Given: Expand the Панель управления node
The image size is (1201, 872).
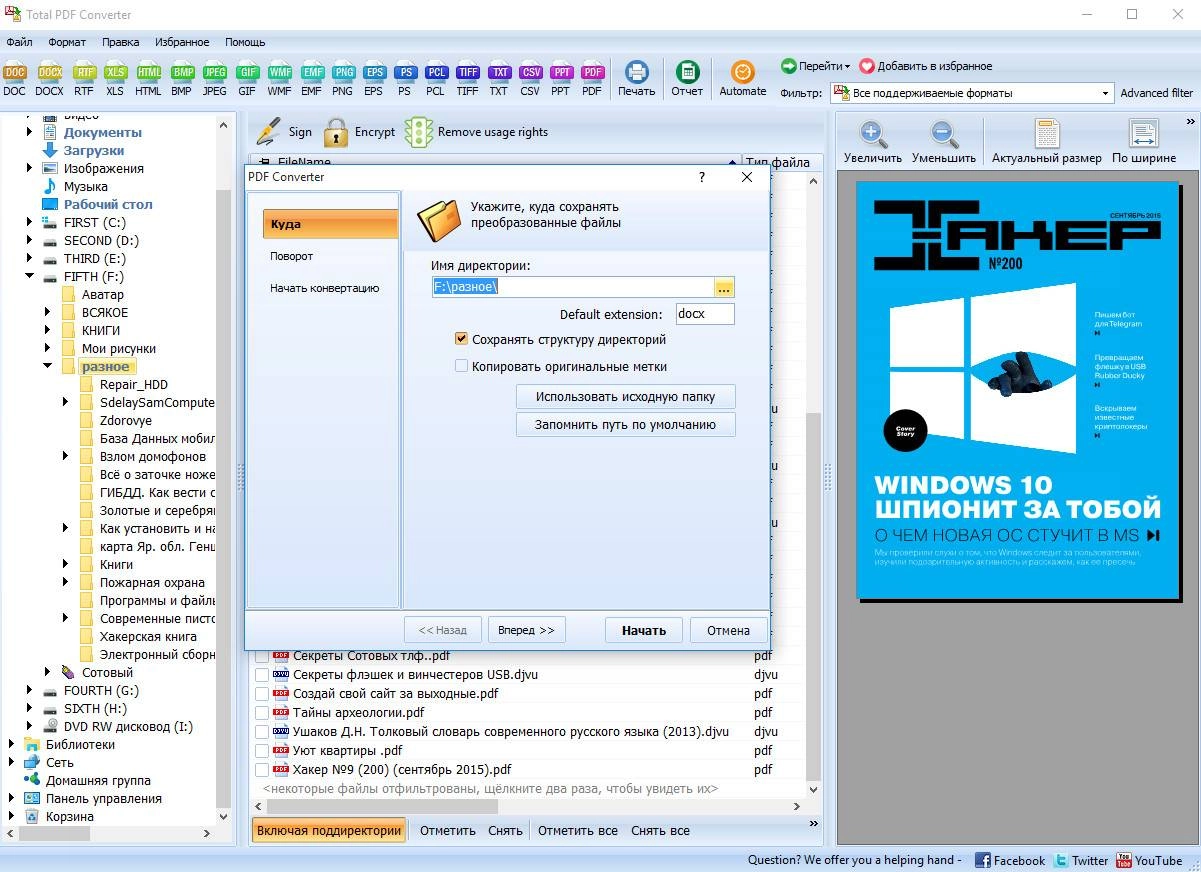Looking at the screenshot, I should (x=12, y=798).
